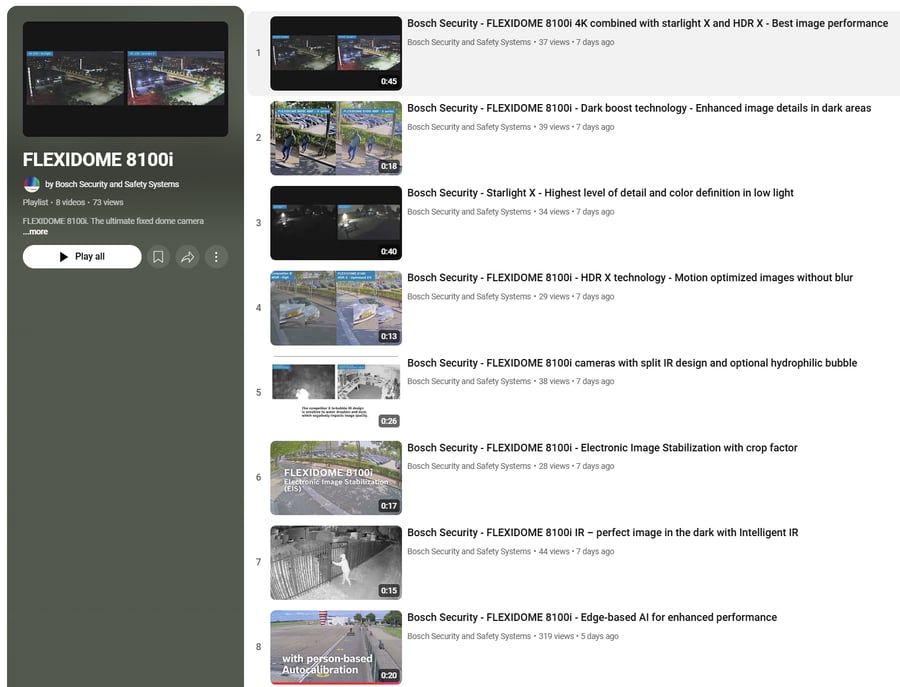Open title 'Dark boost technology - Enhanced image details'
The height and width of the screenshot is (687, 900).
pyautogui.click(x=639, y=108)
